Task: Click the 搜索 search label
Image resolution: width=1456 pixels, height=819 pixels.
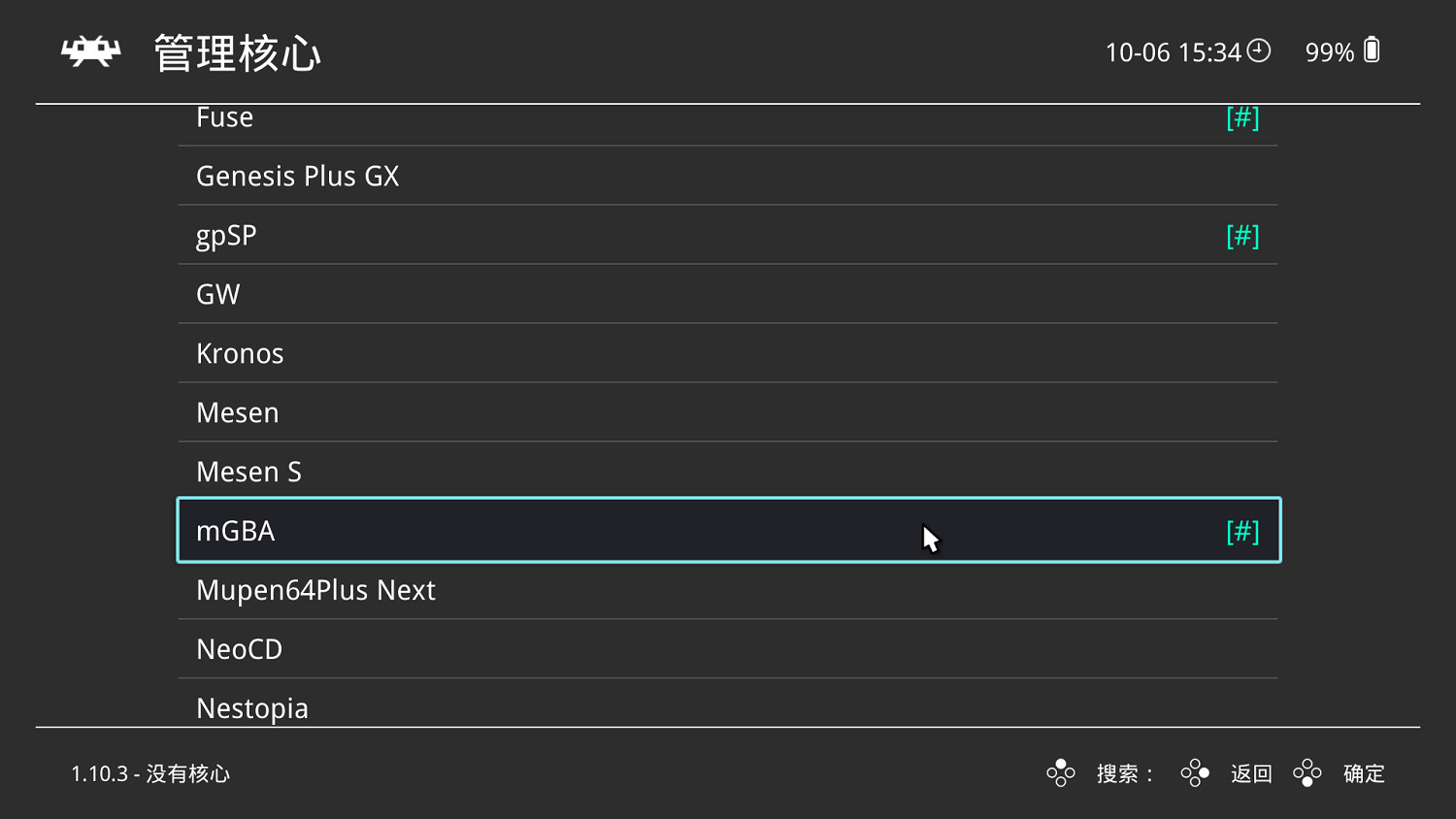Action: 1118,773
